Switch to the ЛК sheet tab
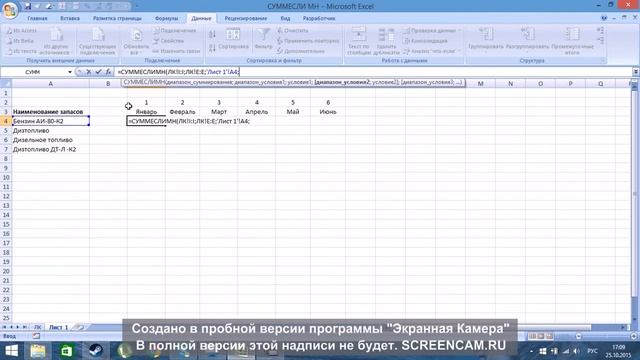Screen dimensions: 640x360 [x=37, y=327]
